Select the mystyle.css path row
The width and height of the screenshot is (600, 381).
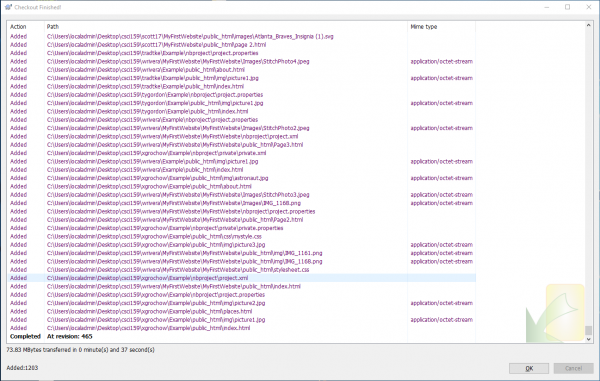(x=242, y=236)
